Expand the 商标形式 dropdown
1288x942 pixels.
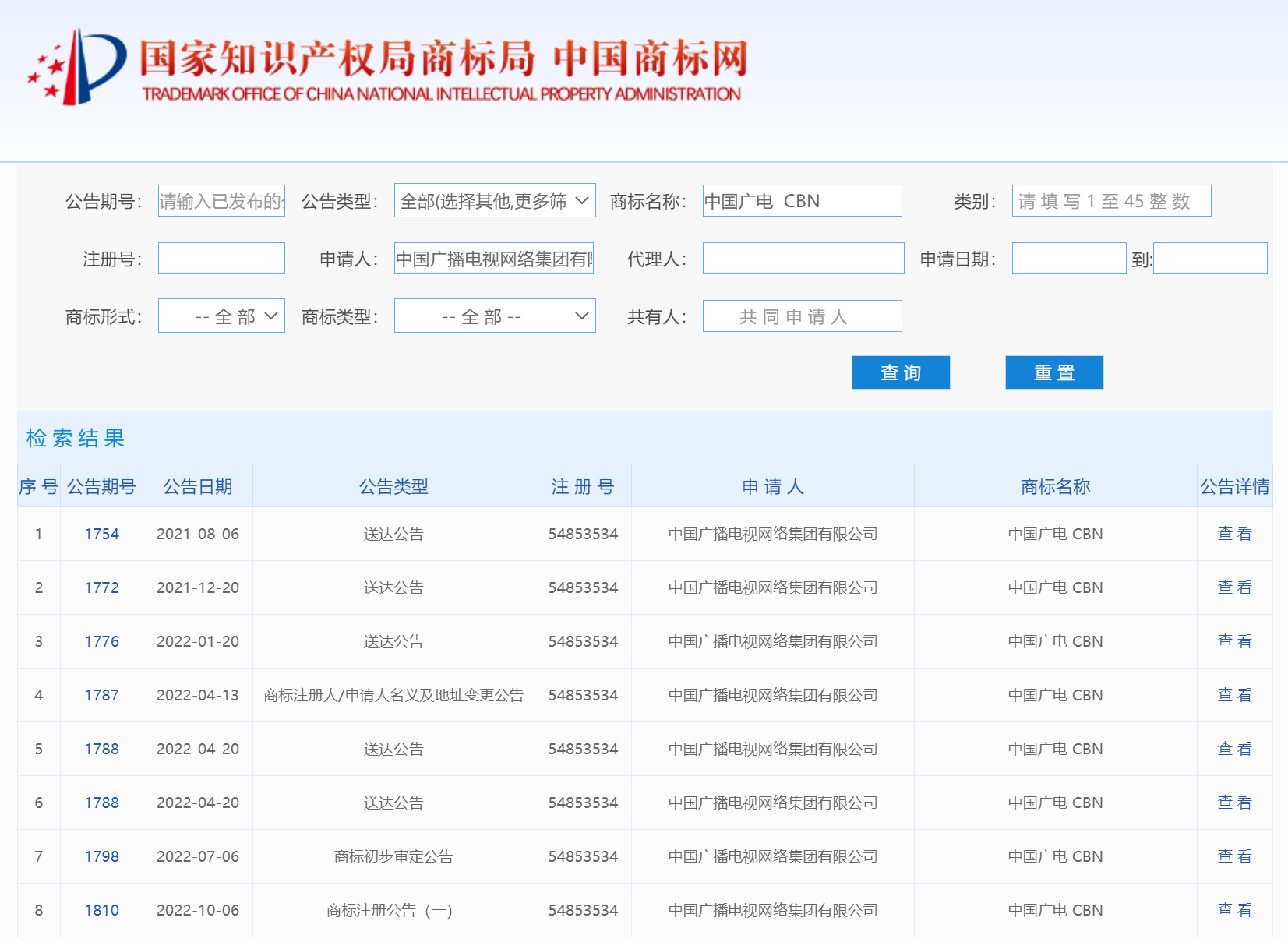point(221,316)
